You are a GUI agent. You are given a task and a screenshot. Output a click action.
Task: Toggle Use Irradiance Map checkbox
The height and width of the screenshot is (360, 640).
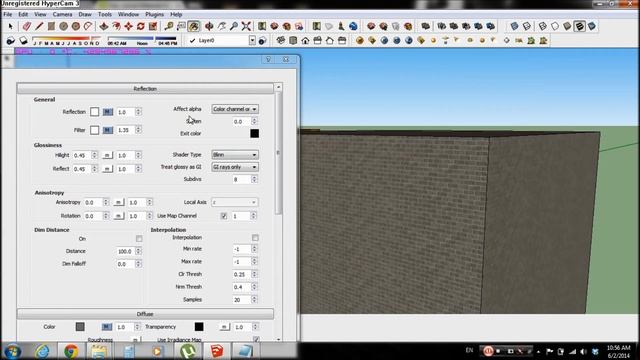click(x=256, y=339)
